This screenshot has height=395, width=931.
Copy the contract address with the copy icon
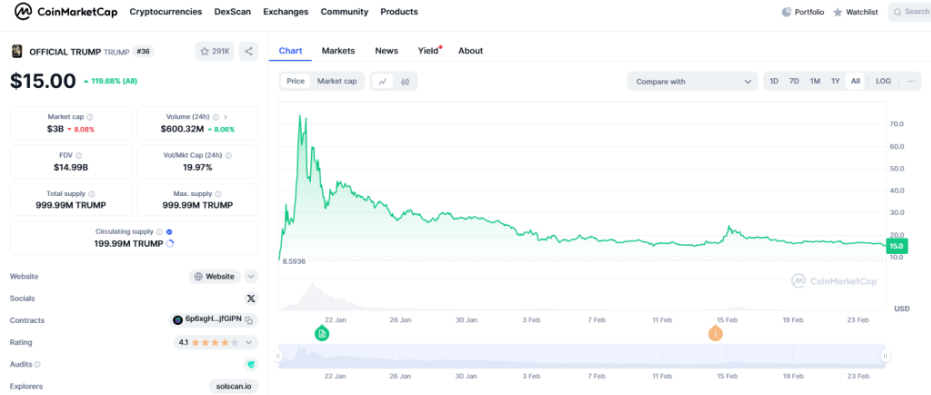pos(249,320)
